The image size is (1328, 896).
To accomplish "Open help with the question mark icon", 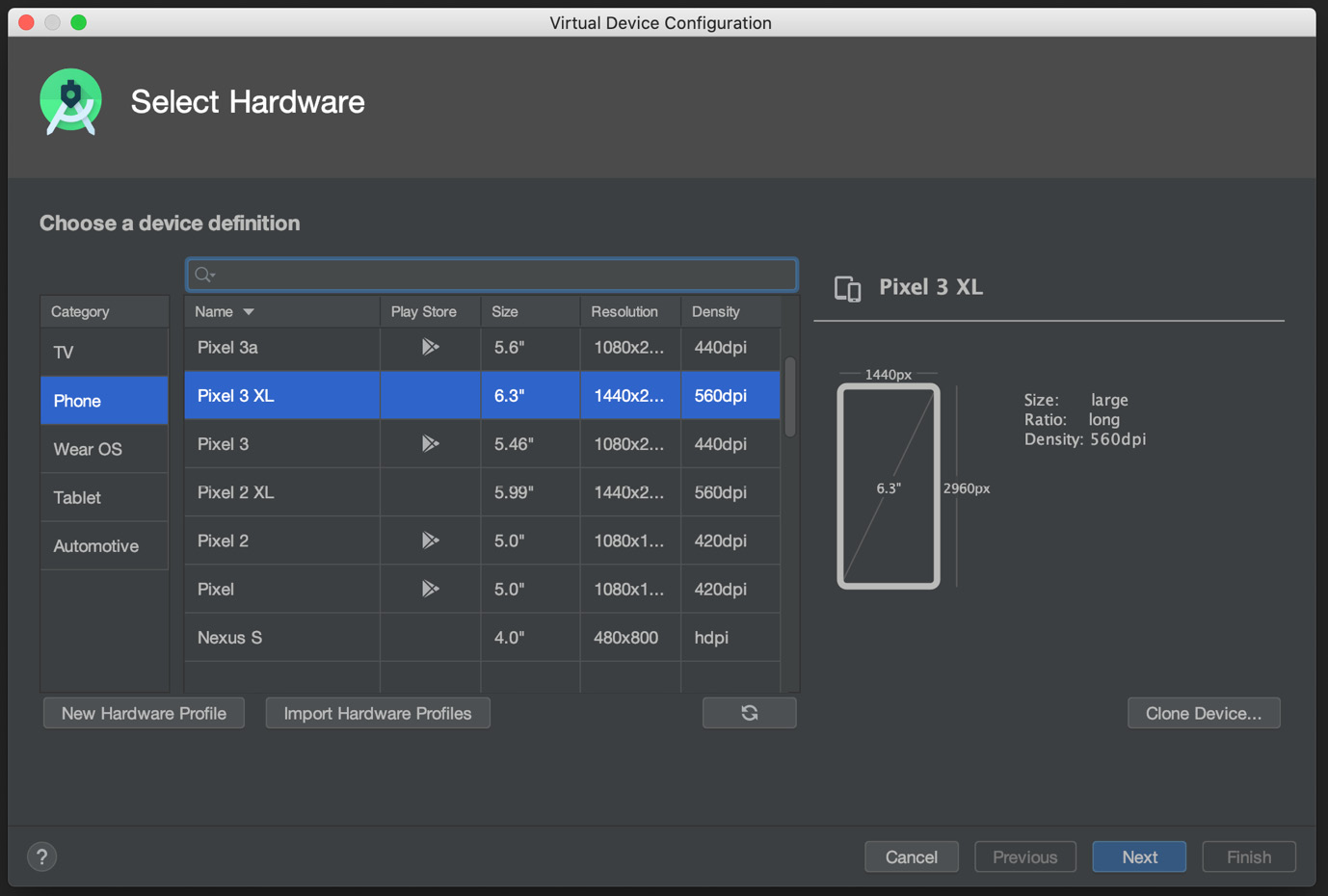I will (x=41, y=856).
